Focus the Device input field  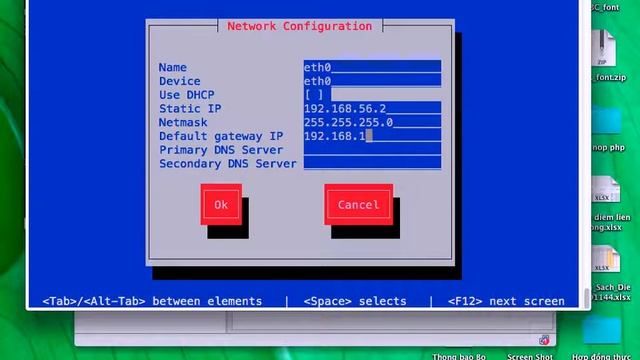tap(372, 81)
